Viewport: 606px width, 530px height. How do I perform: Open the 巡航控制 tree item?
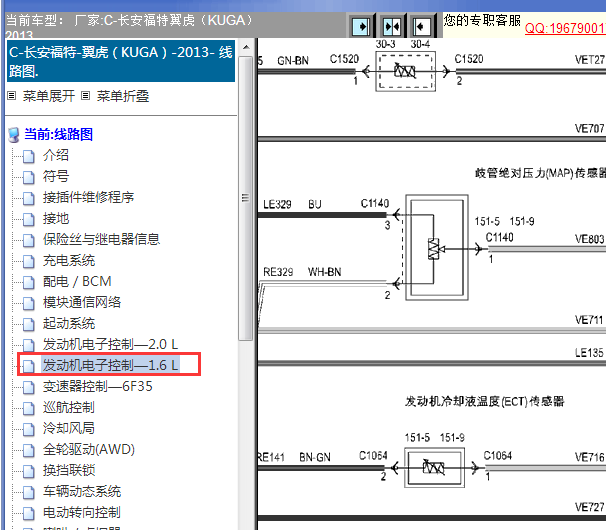click(x=69, y=407)
